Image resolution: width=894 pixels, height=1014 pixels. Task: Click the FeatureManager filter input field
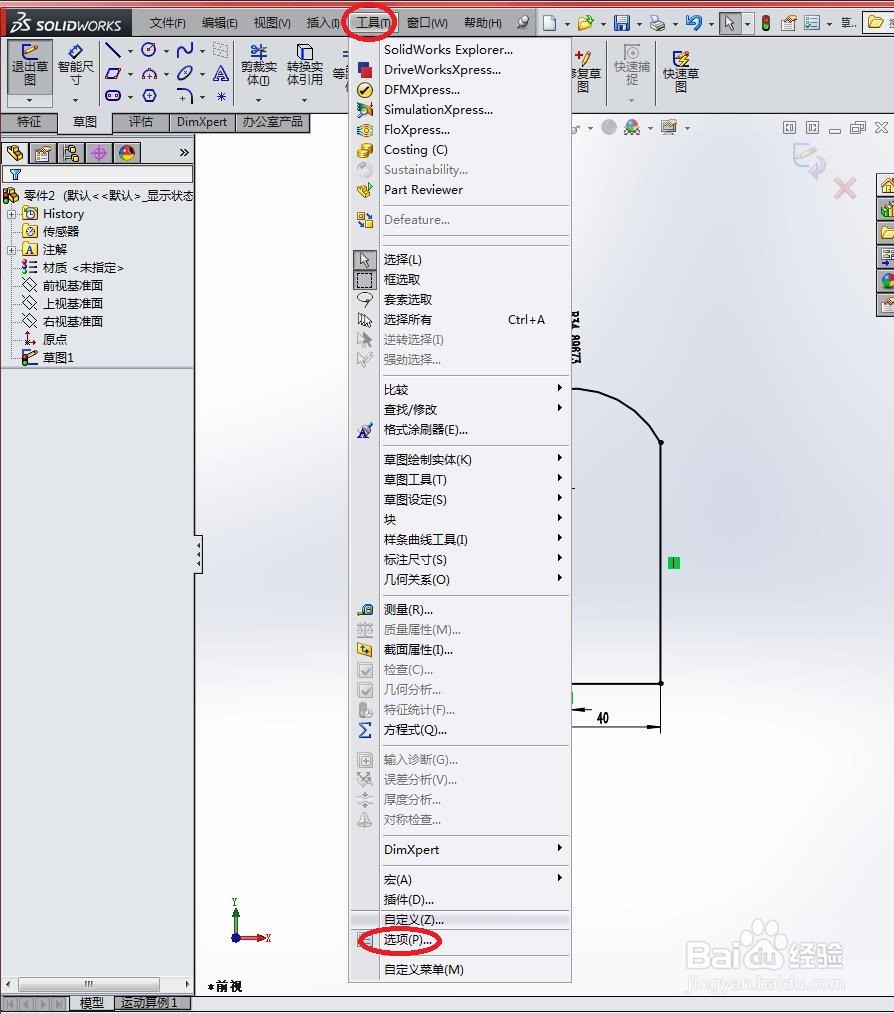[97, 174]
